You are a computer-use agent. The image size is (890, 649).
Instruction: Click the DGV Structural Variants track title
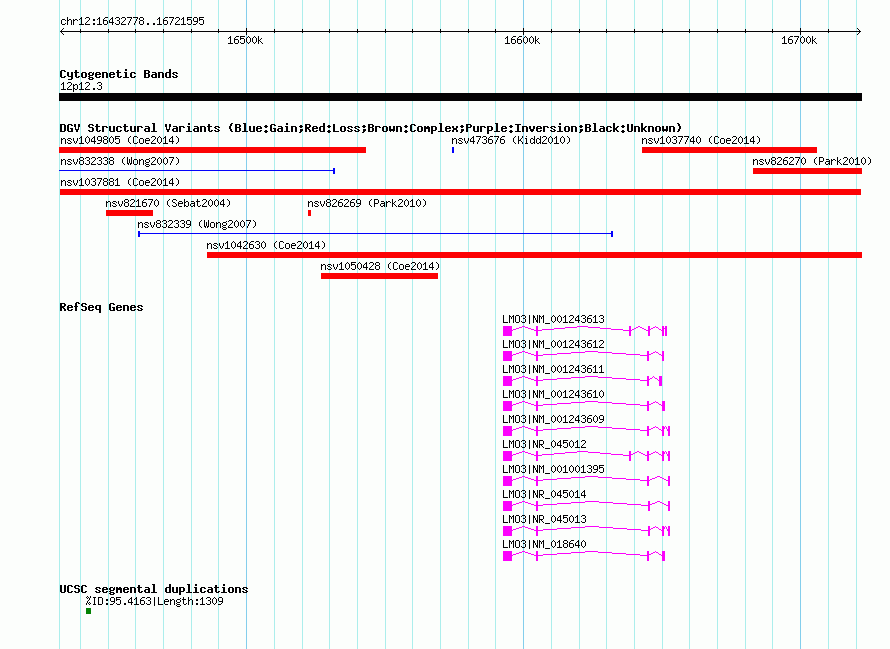point(371,128)
